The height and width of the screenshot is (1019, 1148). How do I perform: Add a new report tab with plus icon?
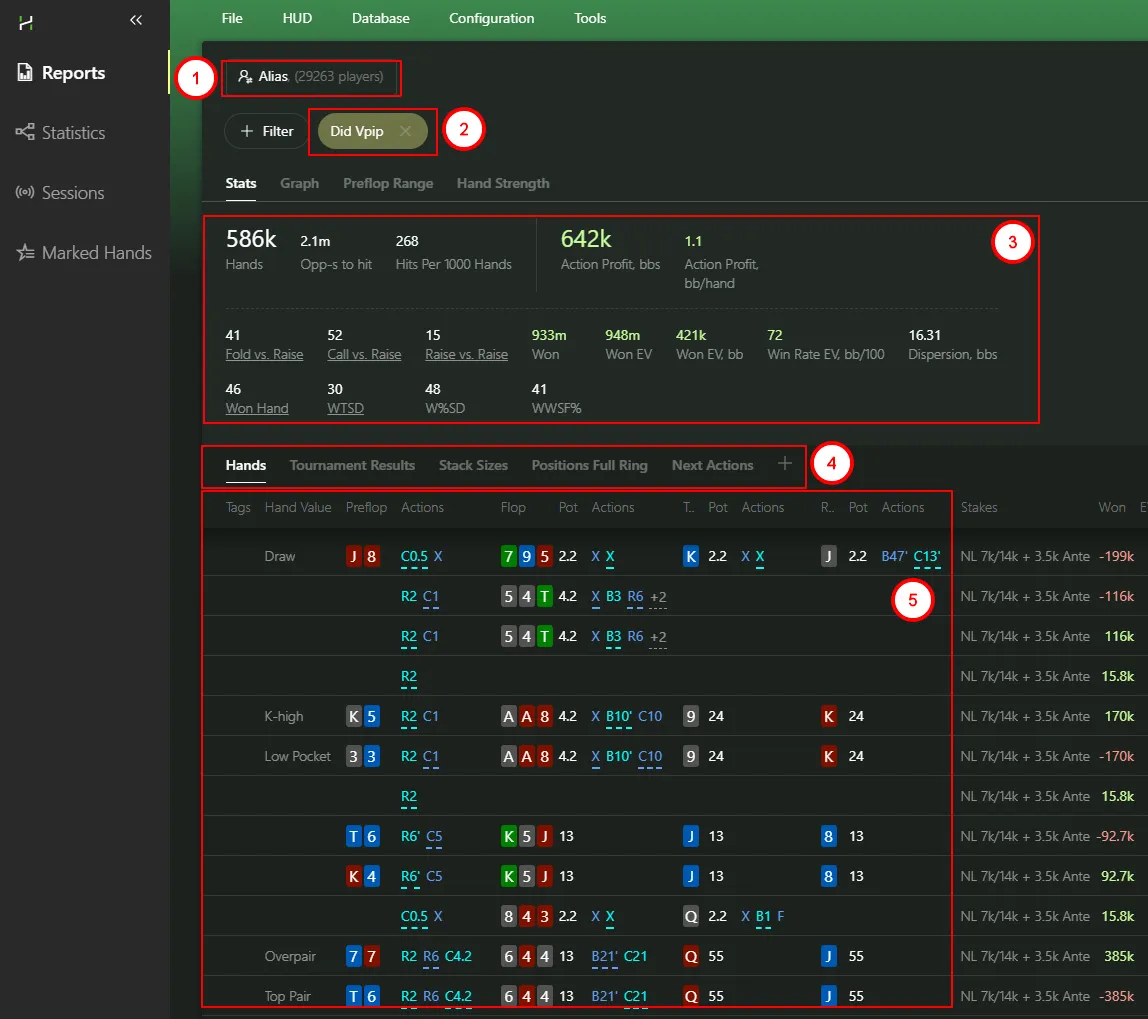[785, 464]
